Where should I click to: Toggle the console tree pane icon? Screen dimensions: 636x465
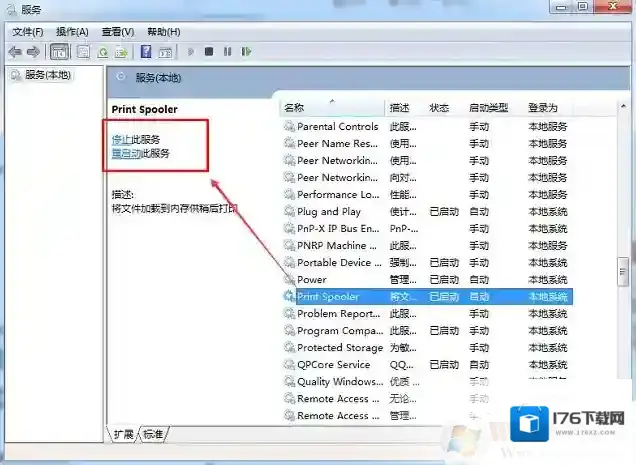click(59, 52)
